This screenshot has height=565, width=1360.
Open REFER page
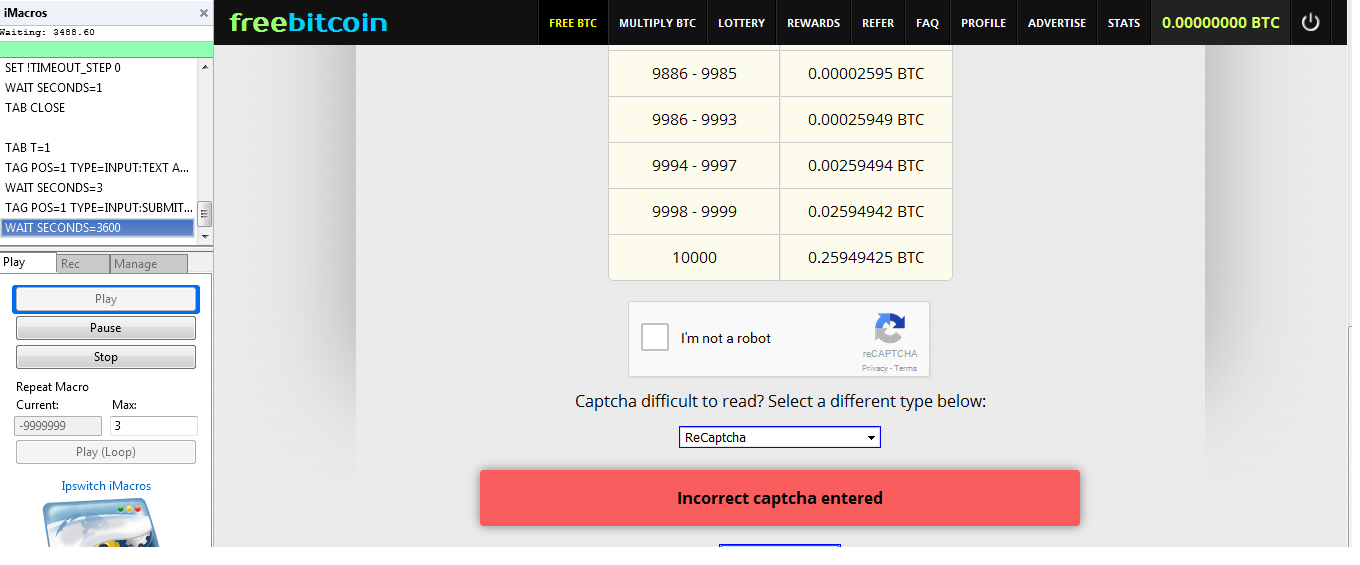pyautogui.click(x=878, y=23)
